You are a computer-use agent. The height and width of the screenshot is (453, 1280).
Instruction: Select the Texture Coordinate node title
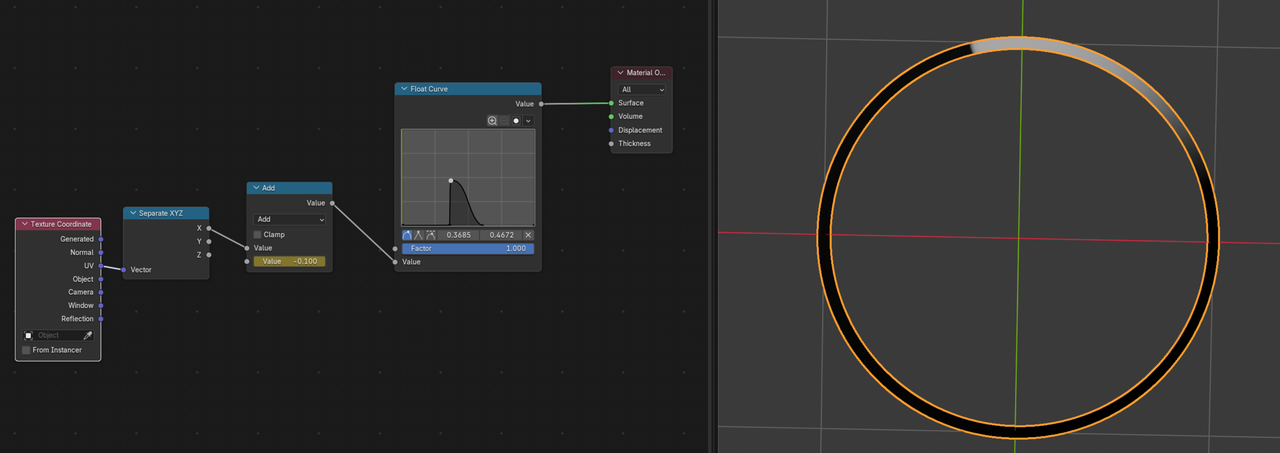click(61, 224)
